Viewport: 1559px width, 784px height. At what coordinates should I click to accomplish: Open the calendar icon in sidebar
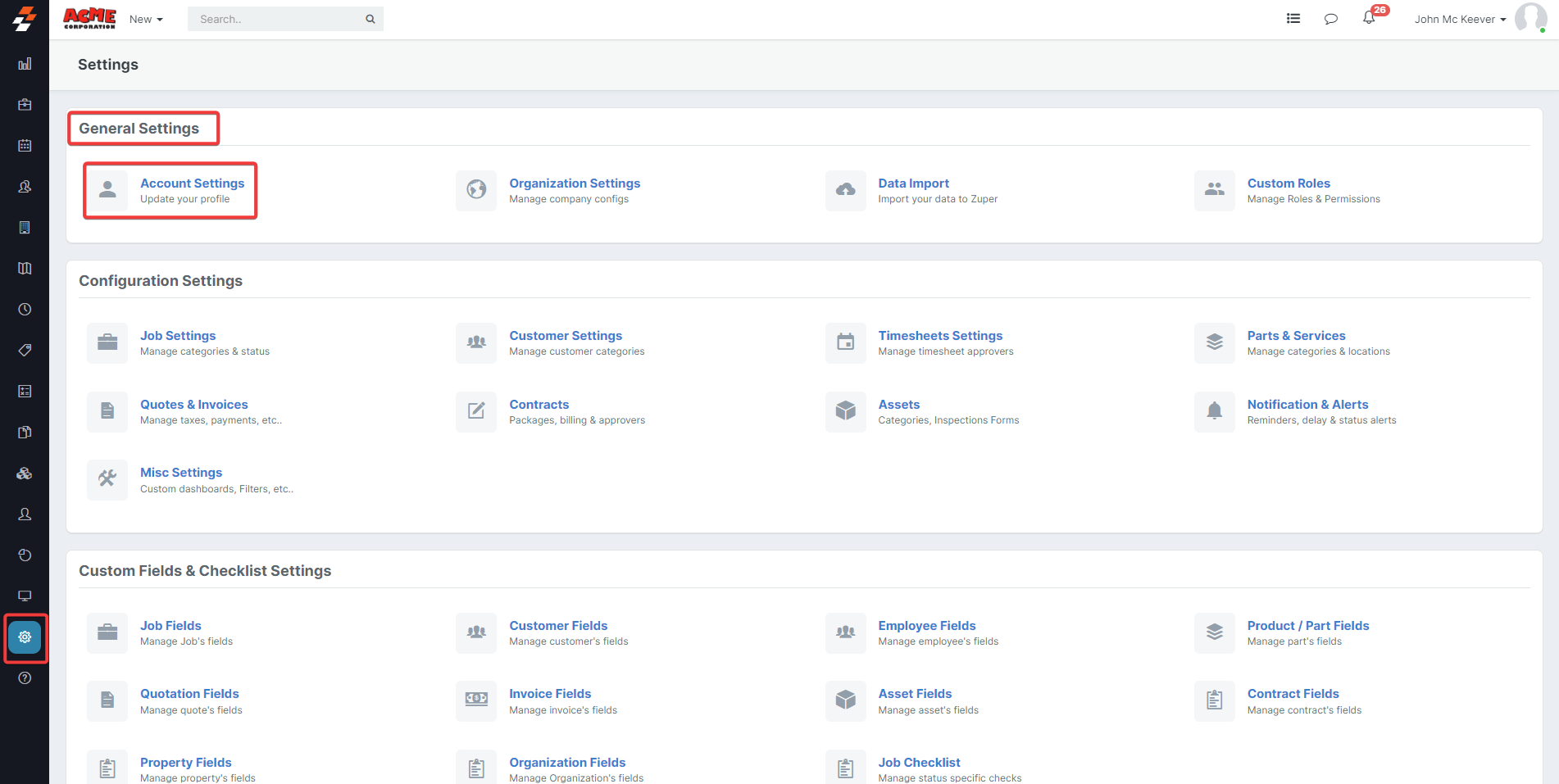(25, 146)
